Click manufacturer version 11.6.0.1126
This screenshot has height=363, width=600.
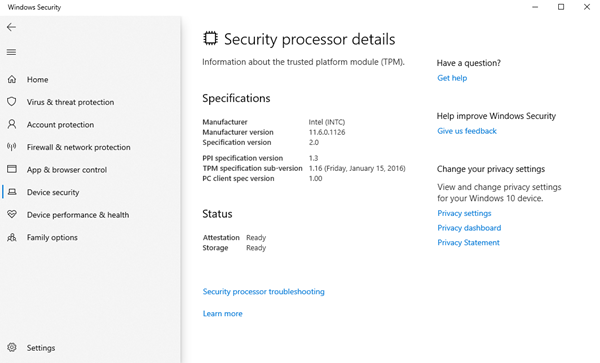(x=327, y=132)
